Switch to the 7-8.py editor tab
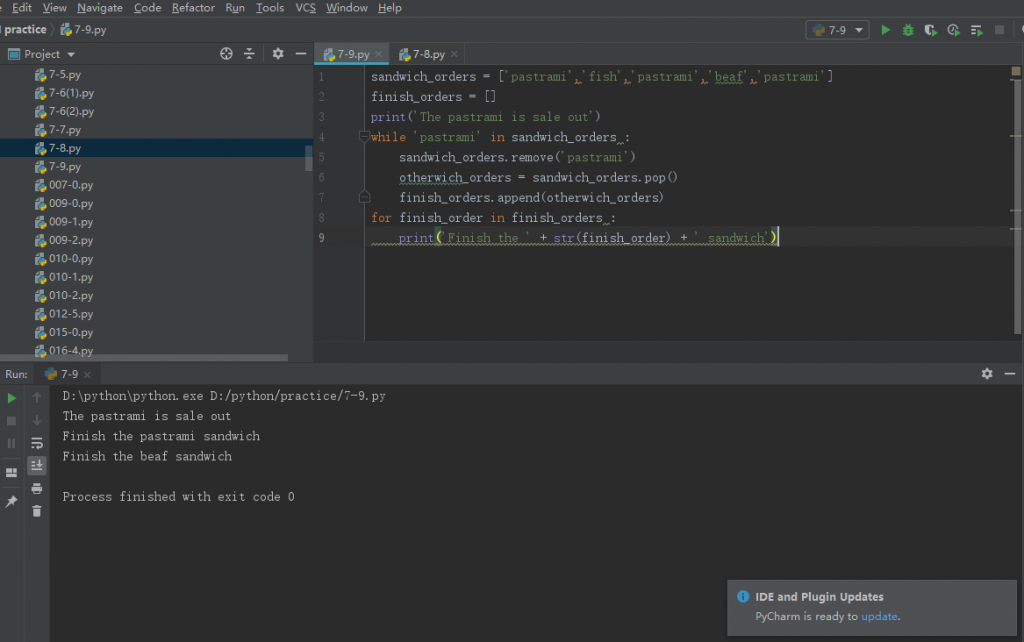 428,54
